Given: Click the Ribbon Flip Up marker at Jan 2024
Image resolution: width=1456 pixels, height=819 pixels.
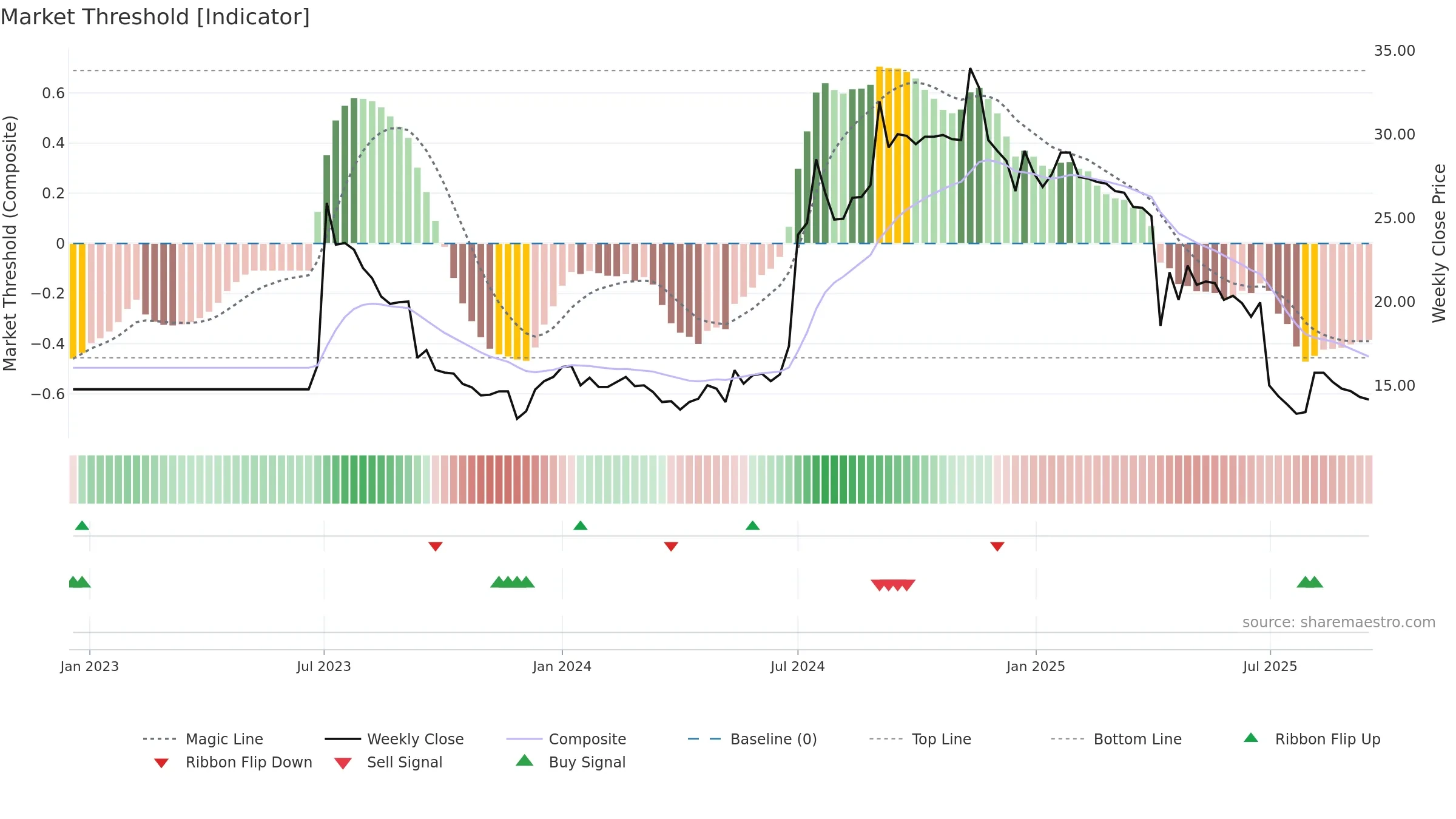Looking at the screenshot, I should [x=580, y=525].
